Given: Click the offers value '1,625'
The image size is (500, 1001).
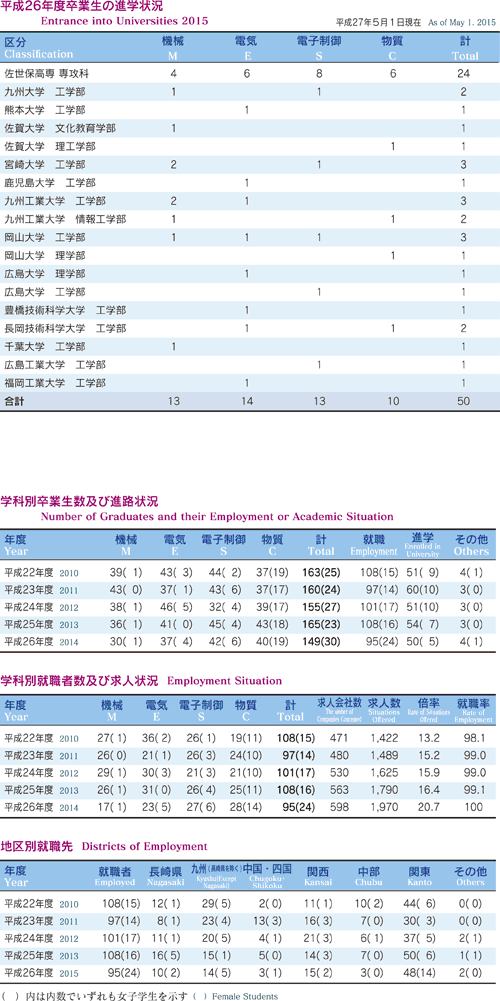Looking at the screenshot, I should [x=384, y=772].
